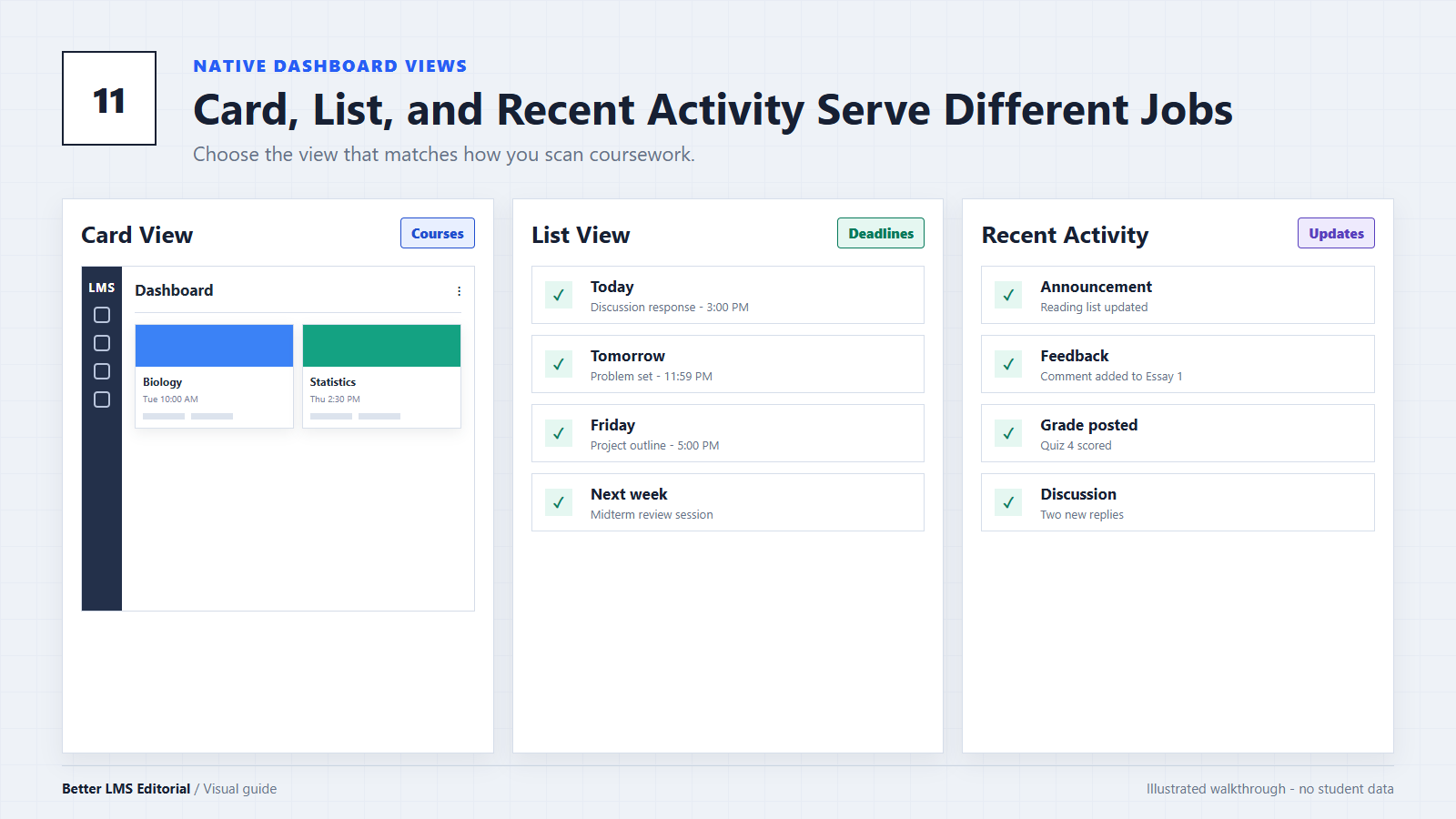
Task: Click the Tomorrow row title
Action: pyautogui.click(x=628, y=356)
